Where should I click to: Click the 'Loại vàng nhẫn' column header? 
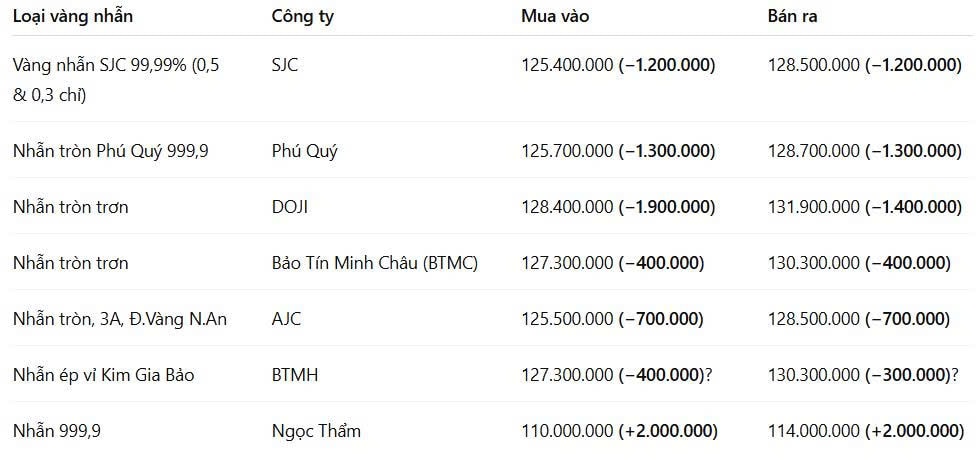(73, 17)
